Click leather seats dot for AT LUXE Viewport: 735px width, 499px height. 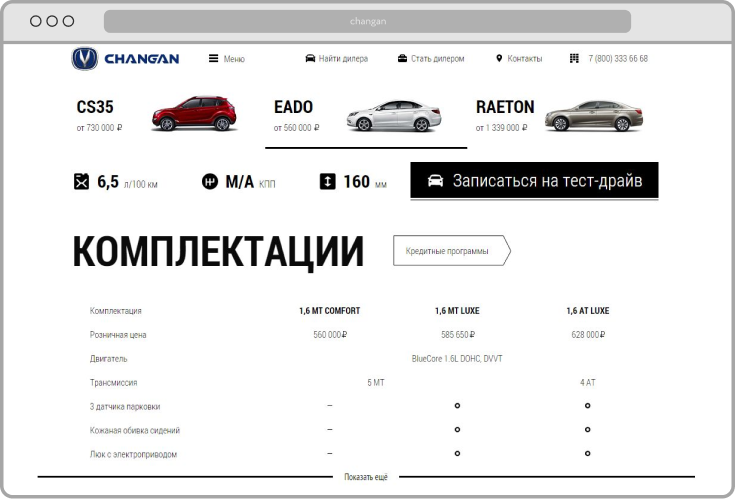click(587, 430)
